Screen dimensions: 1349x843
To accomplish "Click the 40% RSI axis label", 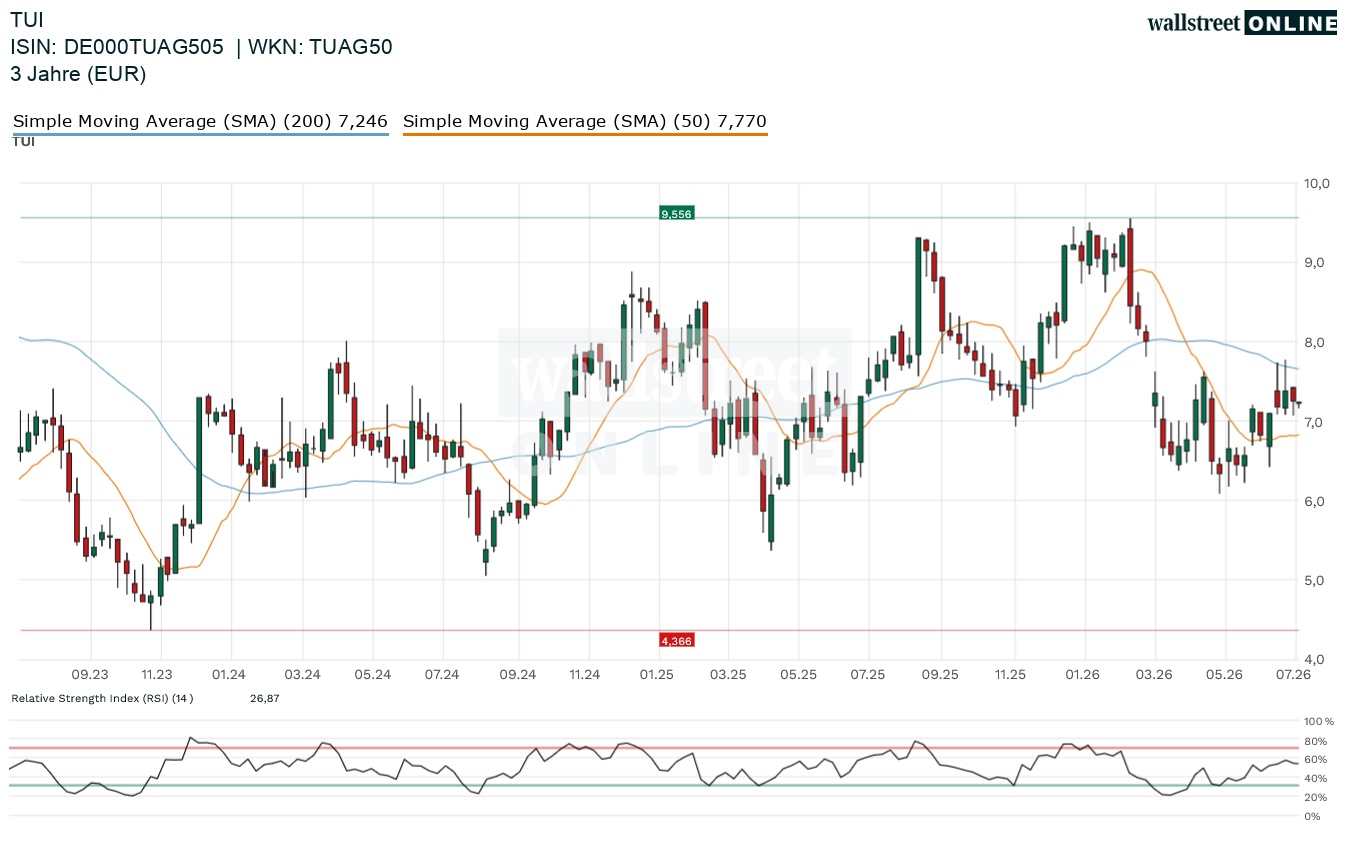I will click(1315, 779).
